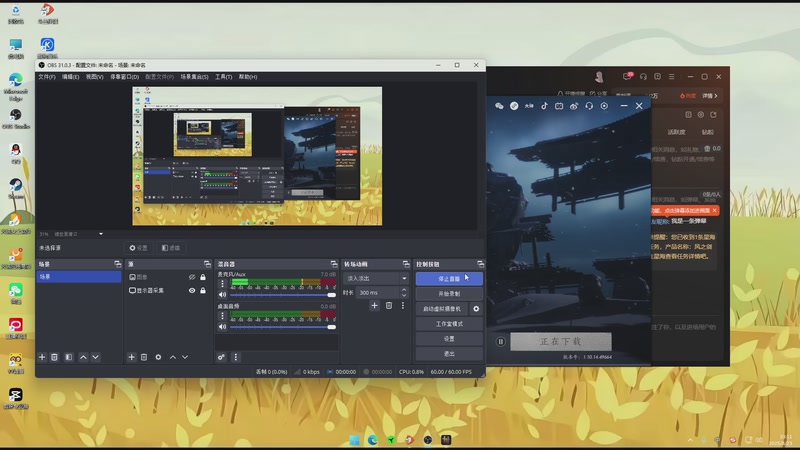The image size is (800, 450).
Task: Click headset support icon in game launcher top bar
Action: (589, 106)
